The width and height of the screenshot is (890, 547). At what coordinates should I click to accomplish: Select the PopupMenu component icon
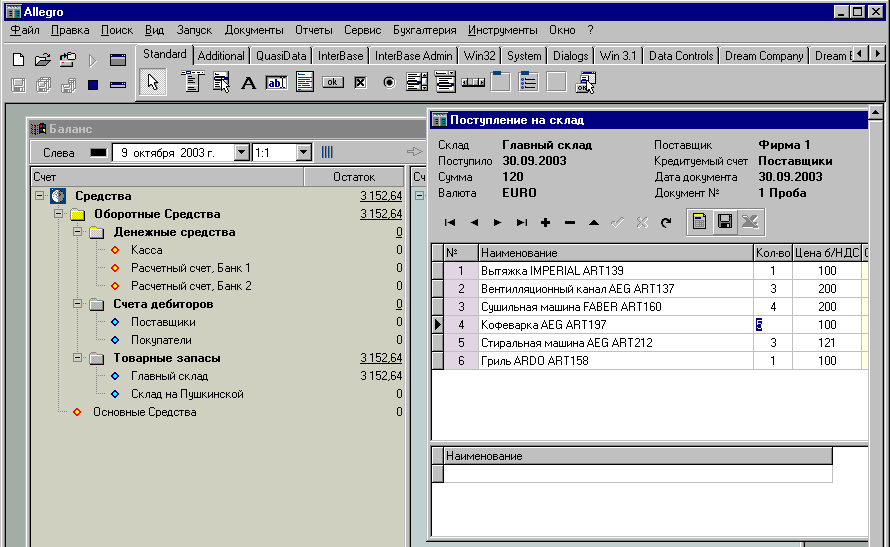click(220, 82)
